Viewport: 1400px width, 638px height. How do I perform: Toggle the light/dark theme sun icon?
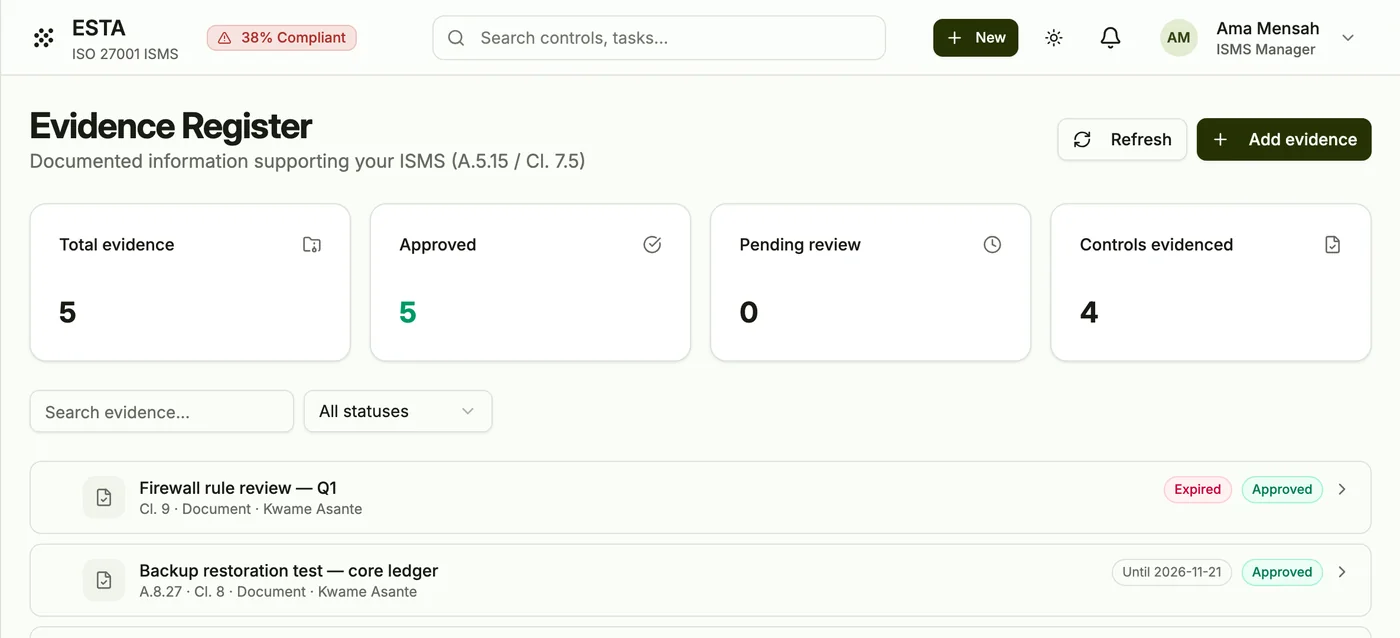point(1054,38)
